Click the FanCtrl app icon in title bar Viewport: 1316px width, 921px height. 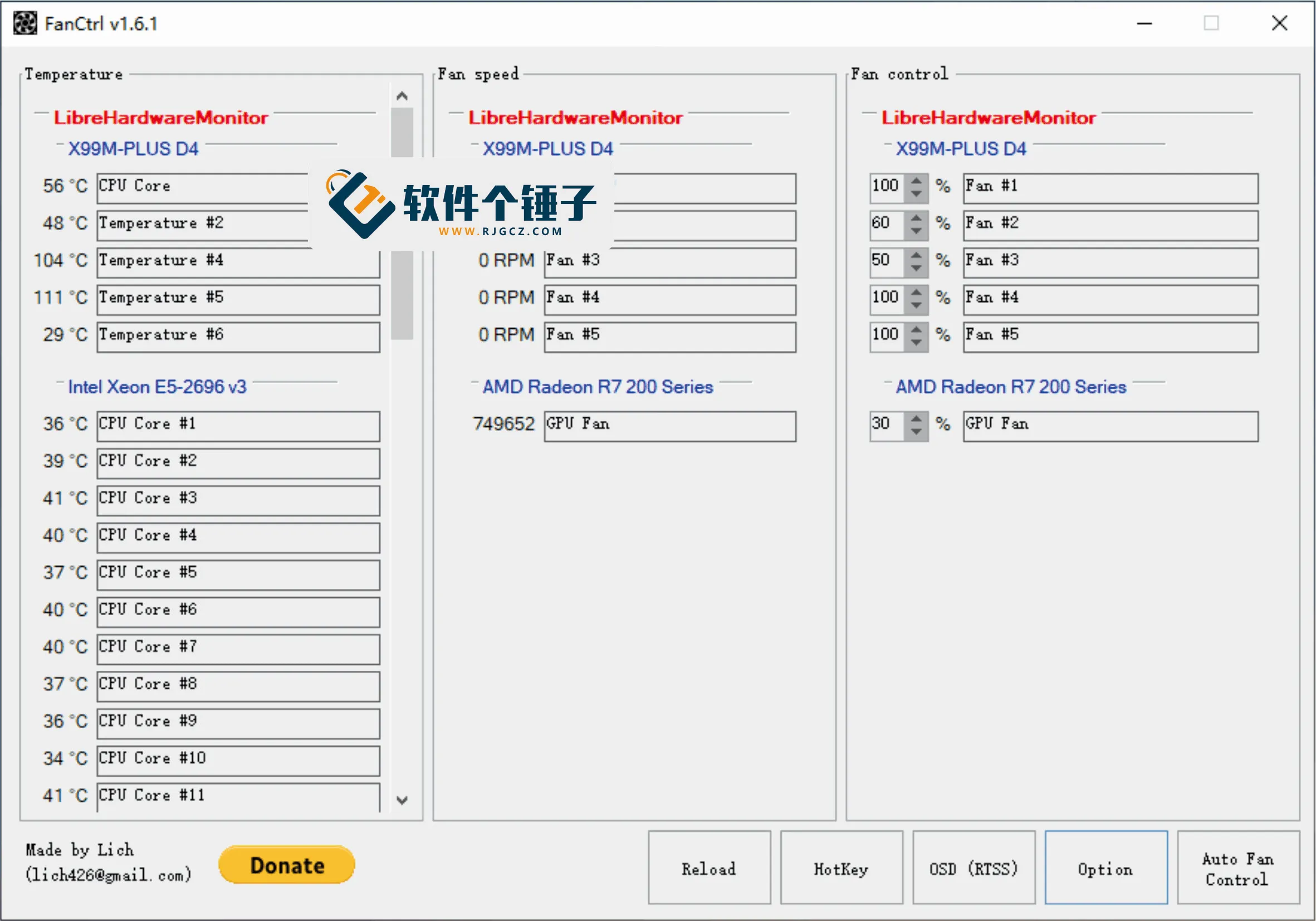click(x=25, y=23)
